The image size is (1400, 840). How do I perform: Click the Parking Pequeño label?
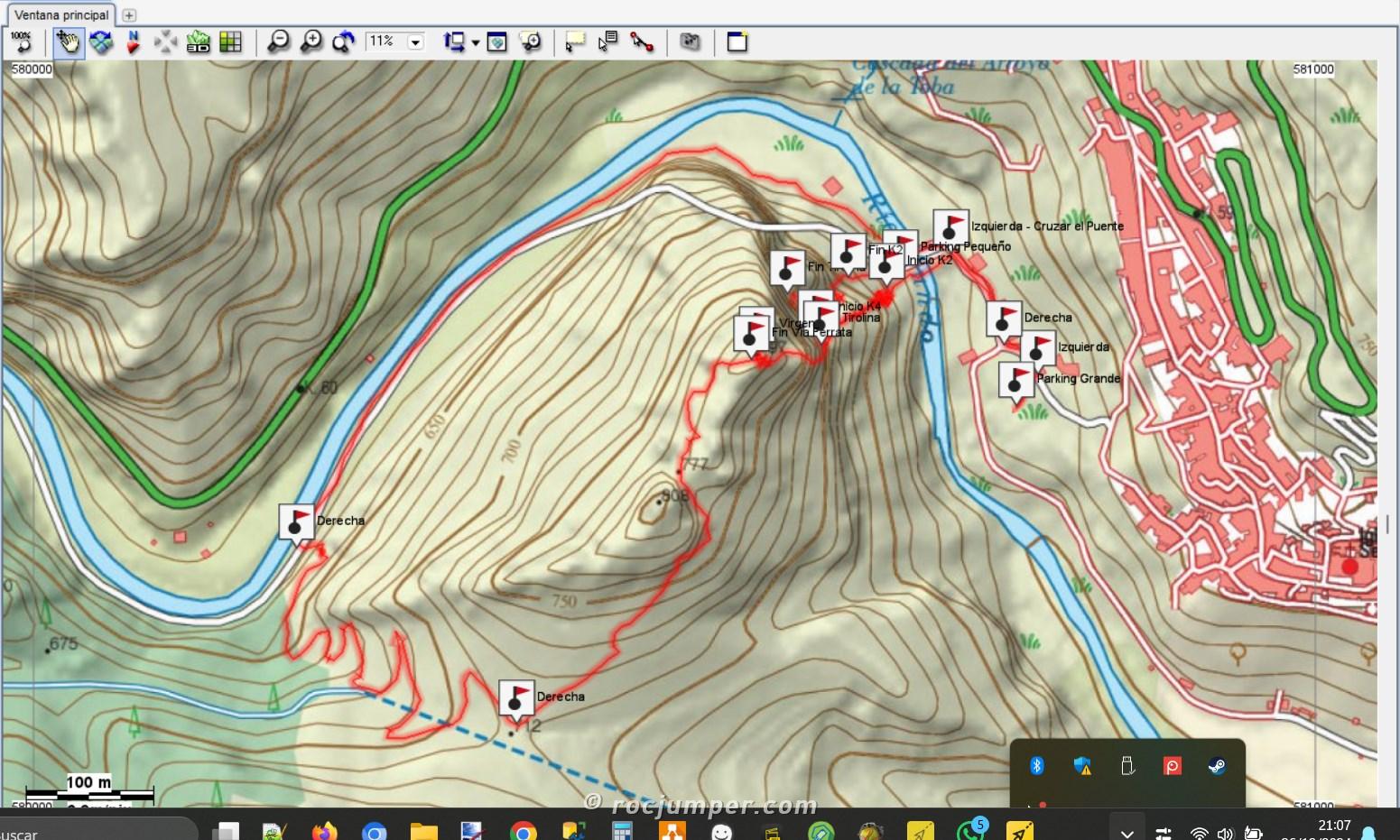tap(965, 246)
